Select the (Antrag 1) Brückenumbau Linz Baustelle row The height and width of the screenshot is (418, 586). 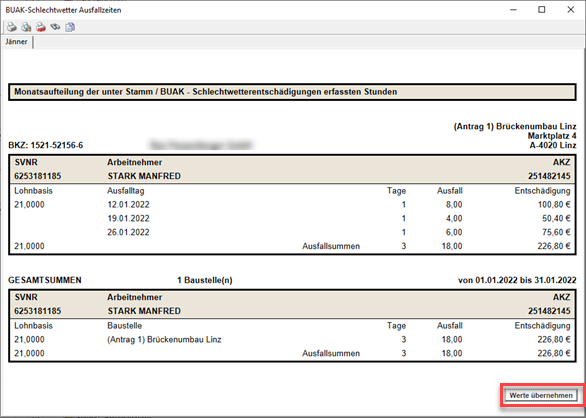[x=292, y=339]
